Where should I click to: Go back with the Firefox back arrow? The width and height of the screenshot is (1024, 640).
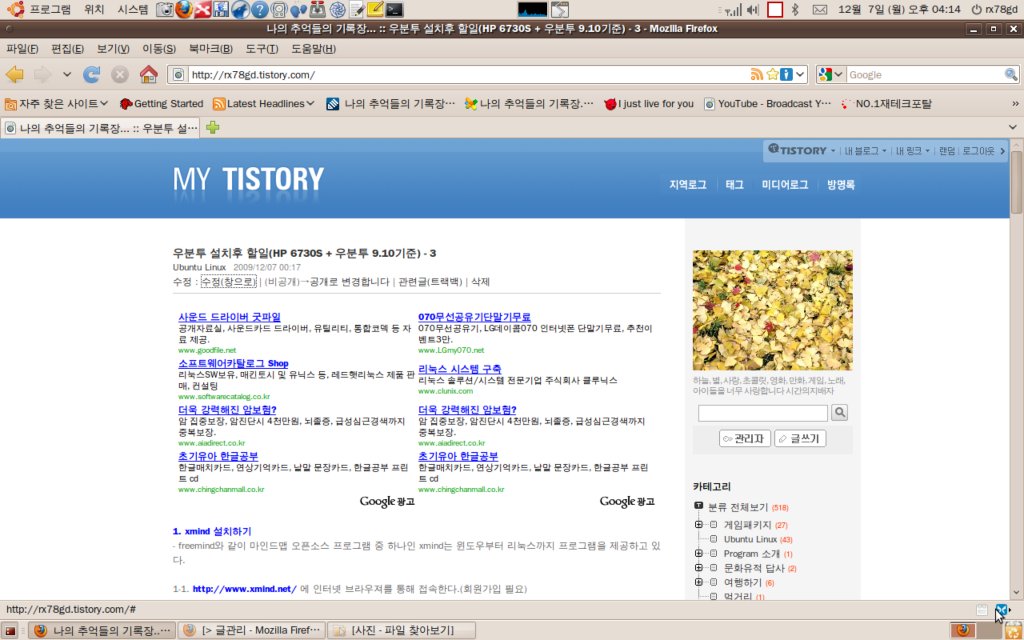pyautogui.click(x=14, y=74)
